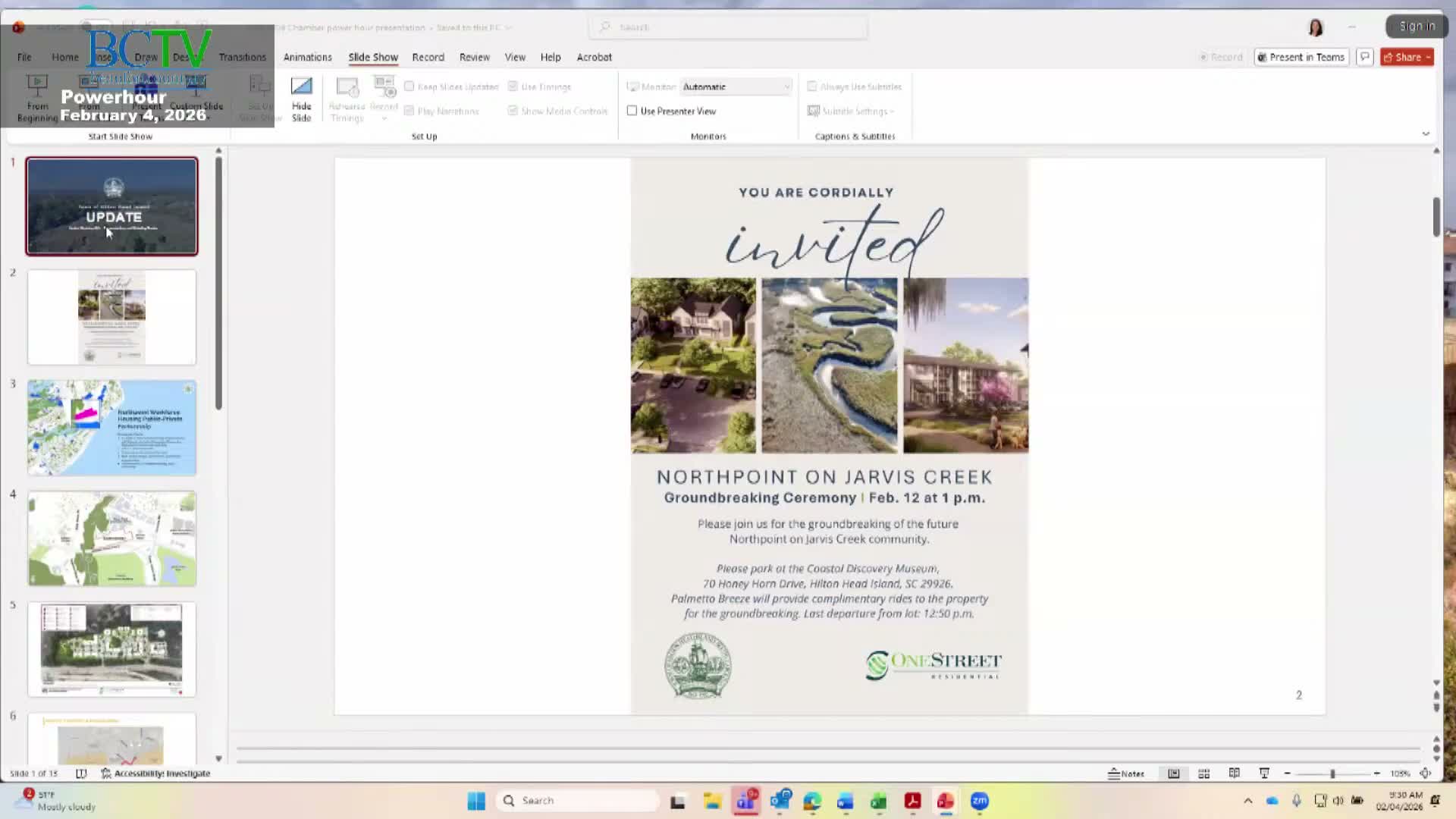Adjust the zoom slider handle
1456x819 pixels.
click(x=1332, y=773)
